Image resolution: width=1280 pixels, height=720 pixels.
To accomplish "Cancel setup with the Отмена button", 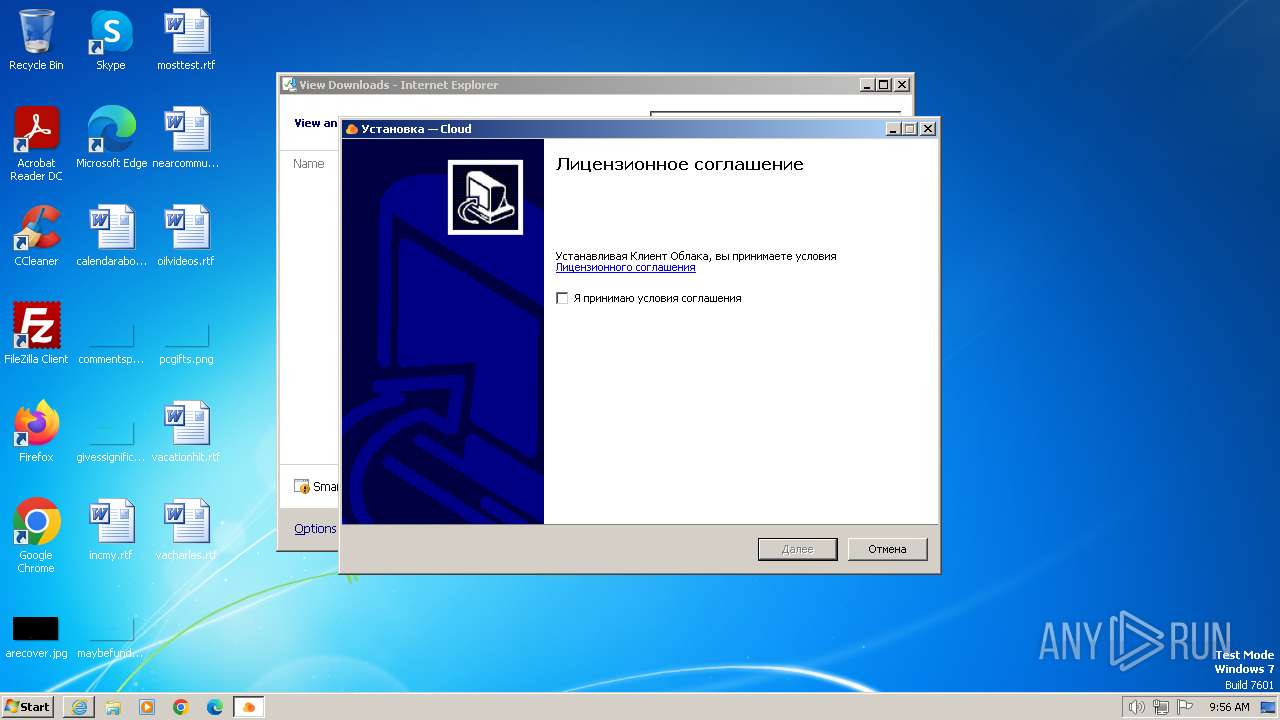I will click(x=887, y=549).
